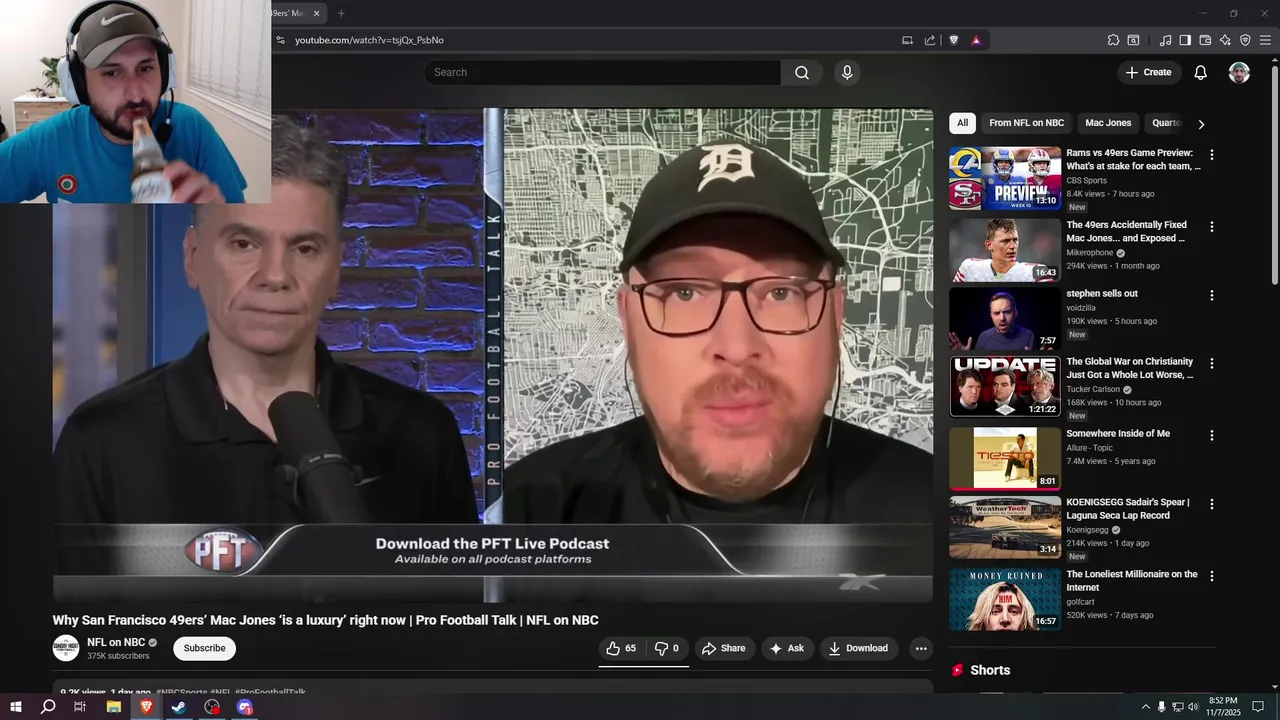The height and width of the screenshot is (720, 1280).
Task: Click the Subscribe button
Action: pos(204,648)
